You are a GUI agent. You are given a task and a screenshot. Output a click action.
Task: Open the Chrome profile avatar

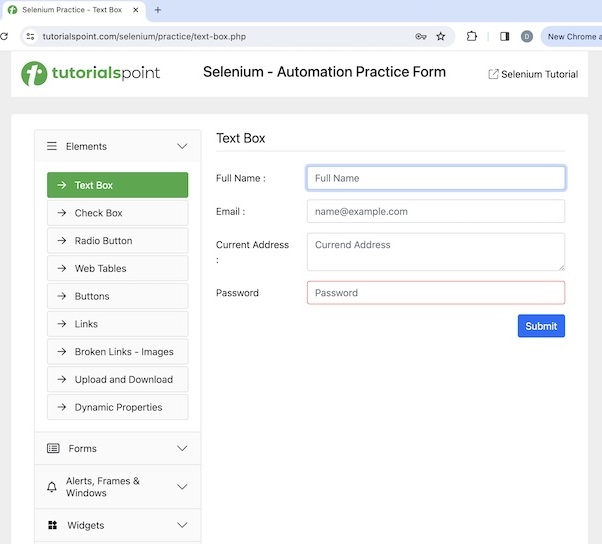(527, 36)
